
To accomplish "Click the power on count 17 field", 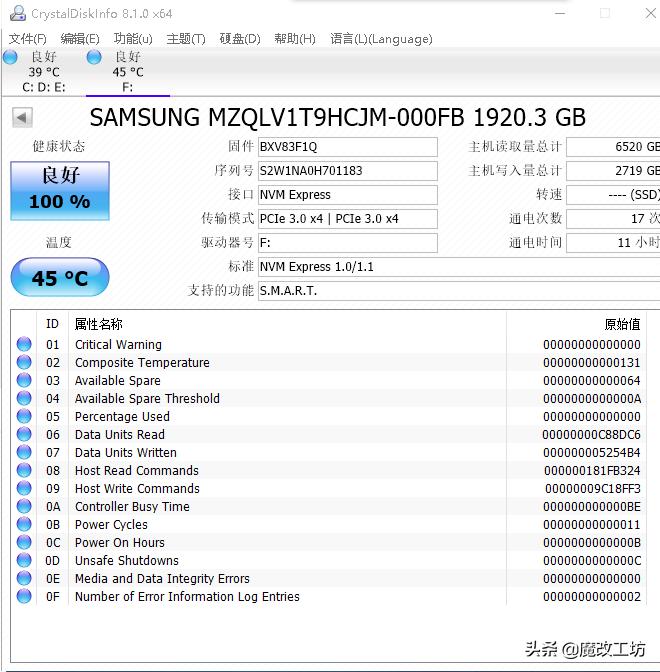I will coord(613,219).
